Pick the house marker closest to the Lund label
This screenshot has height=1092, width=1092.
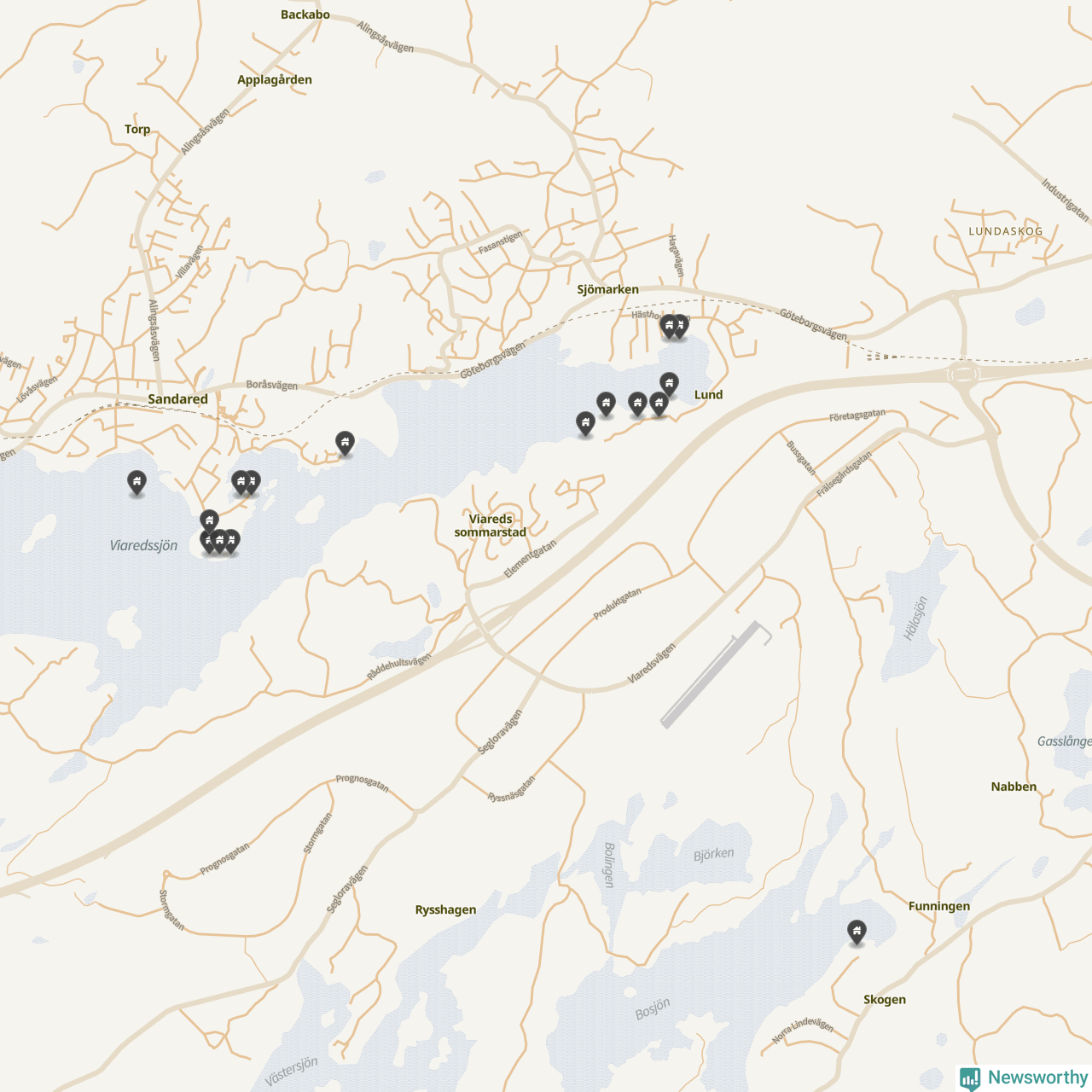click(x=670, y=384)
